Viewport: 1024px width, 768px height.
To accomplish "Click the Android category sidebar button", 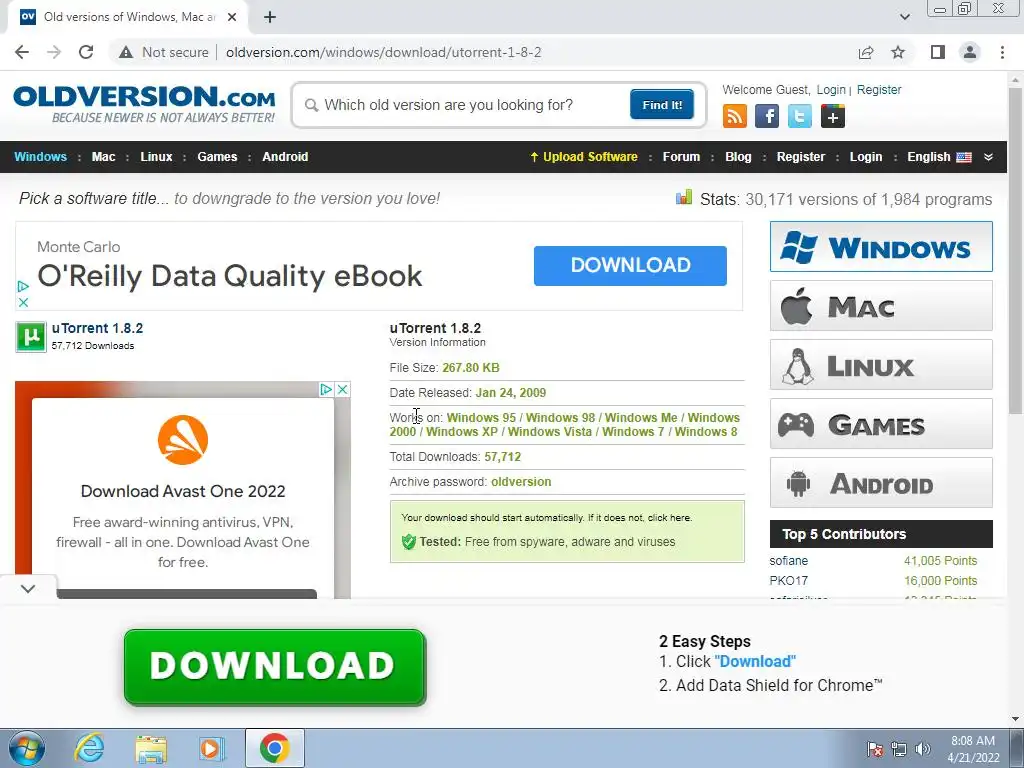I will [x=881, y=483].
